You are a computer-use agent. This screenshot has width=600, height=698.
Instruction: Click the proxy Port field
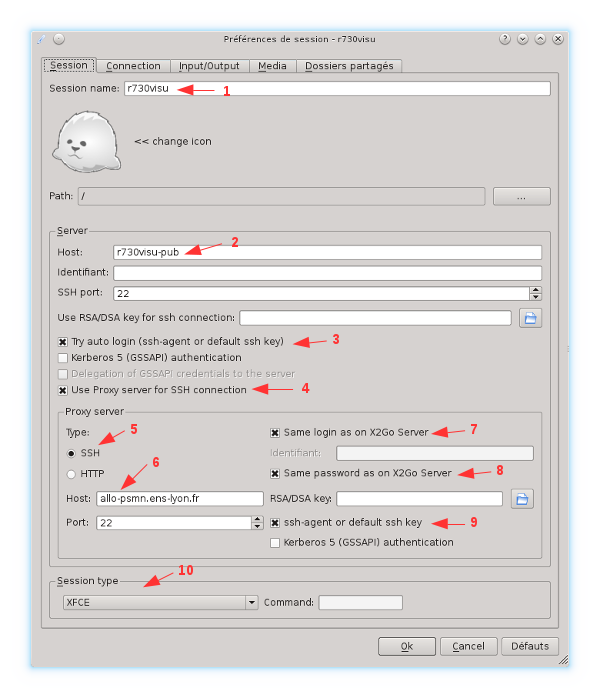pos(174,523)
